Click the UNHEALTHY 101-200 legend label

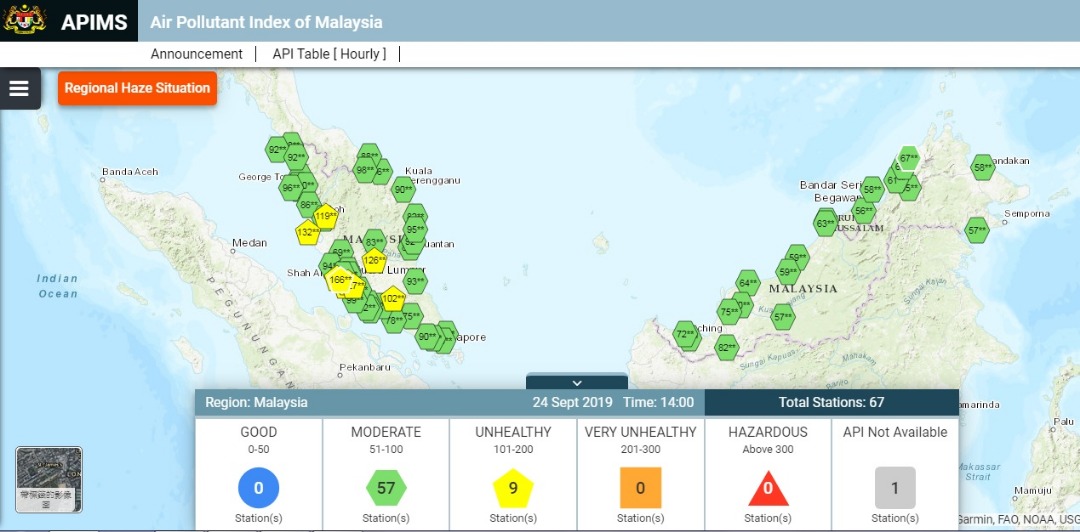click(x=513, y=440)
